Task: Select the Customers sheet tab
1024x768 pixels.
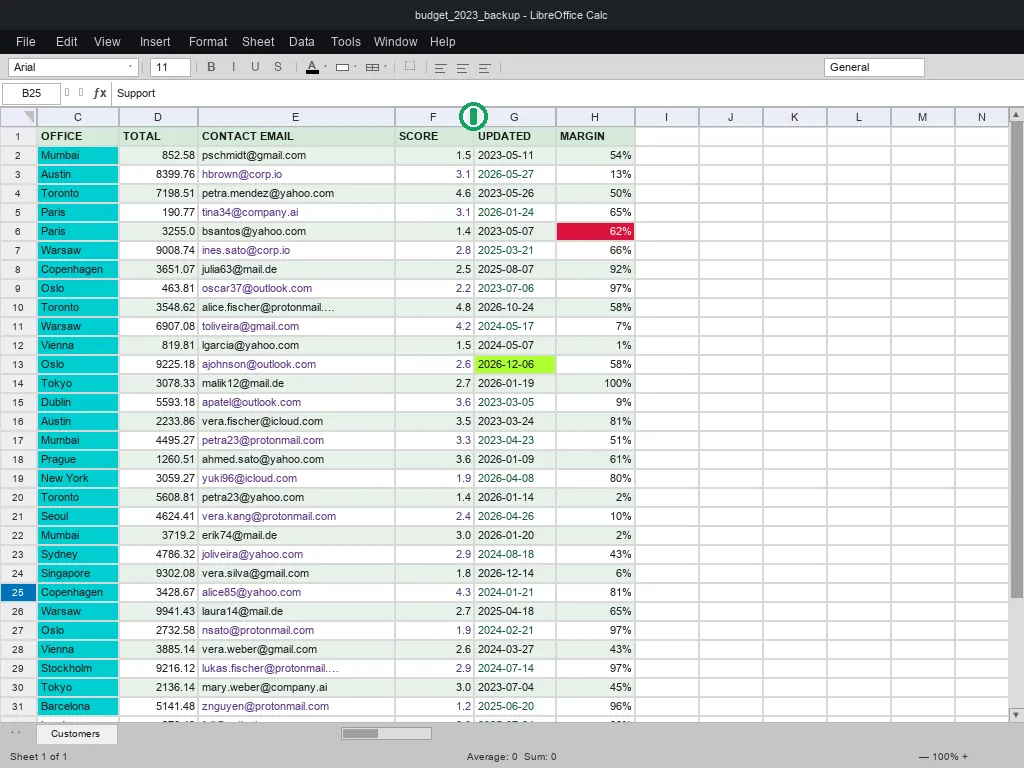Action: point(76,733)
